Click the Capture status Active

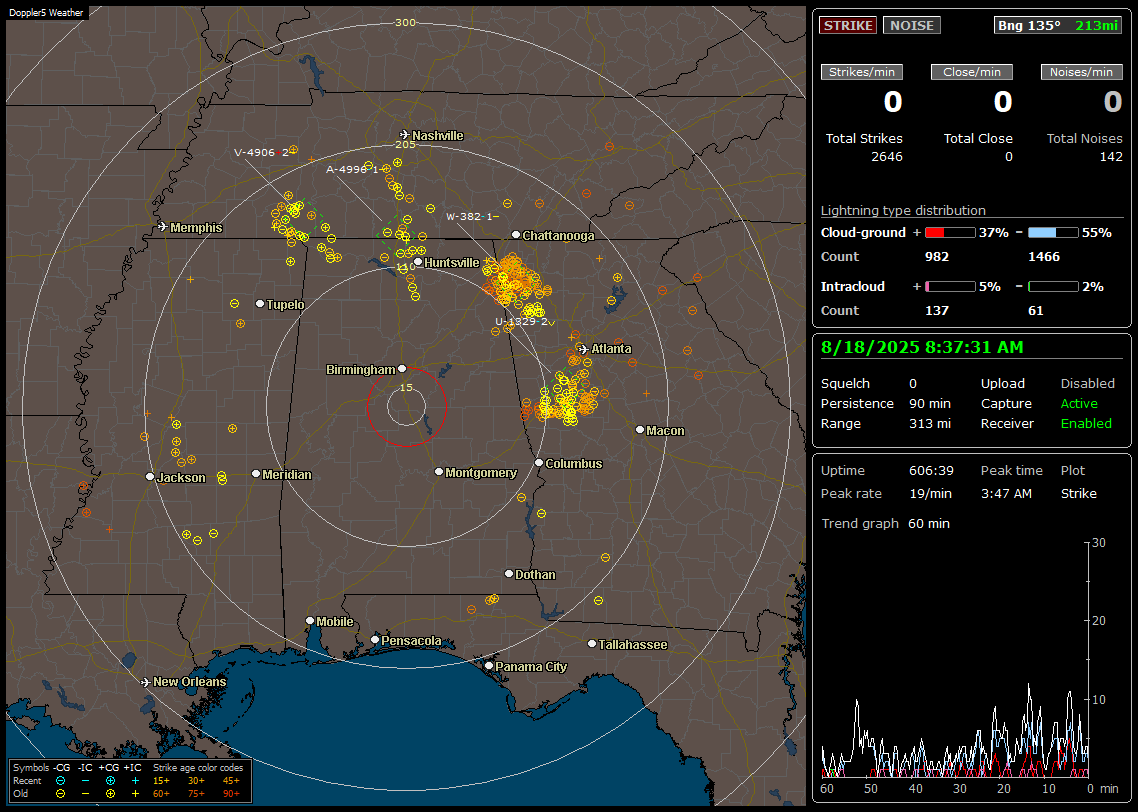1079,403
